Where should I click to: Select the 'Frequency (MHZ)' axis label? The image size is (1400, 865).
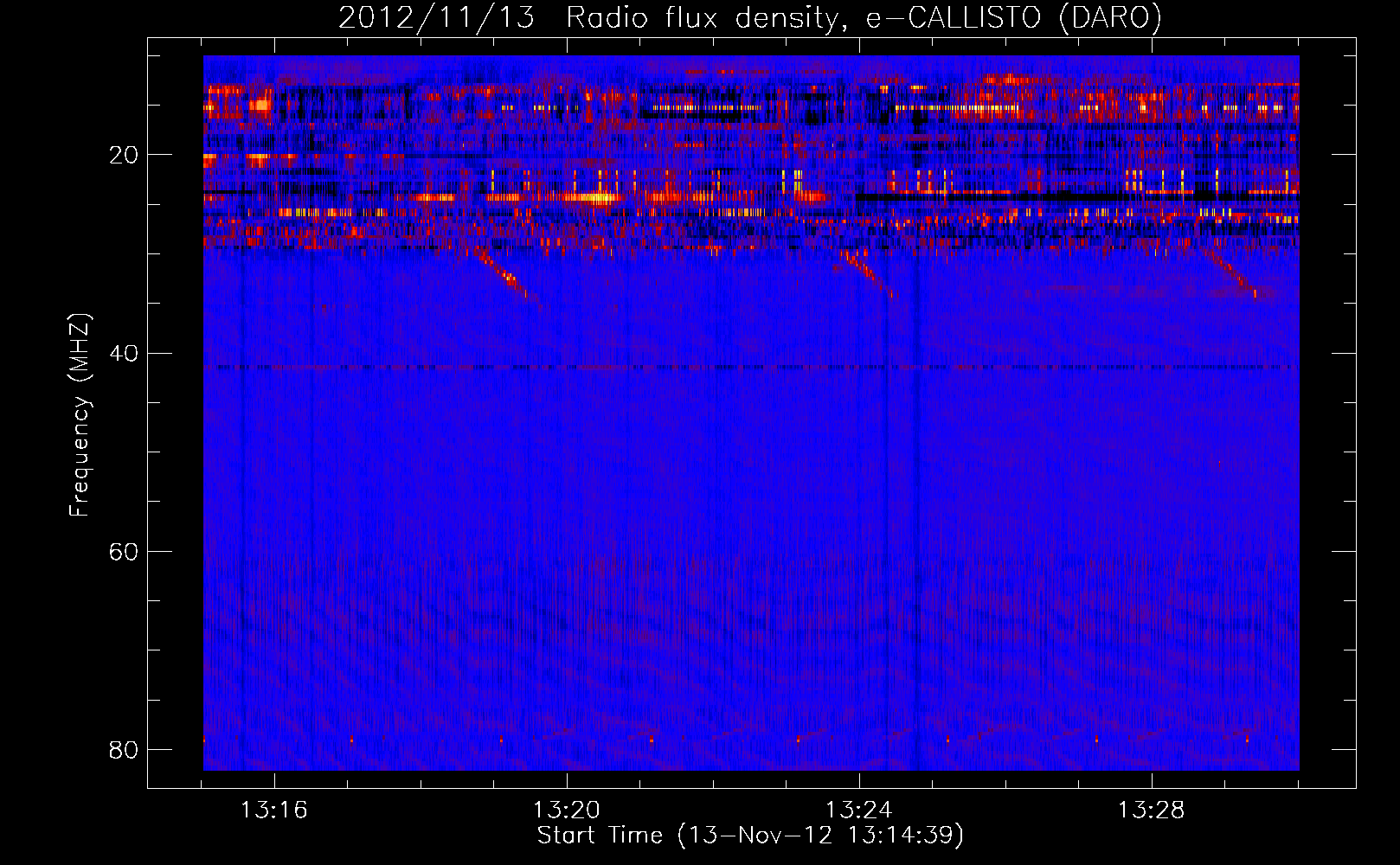[79, 415]
